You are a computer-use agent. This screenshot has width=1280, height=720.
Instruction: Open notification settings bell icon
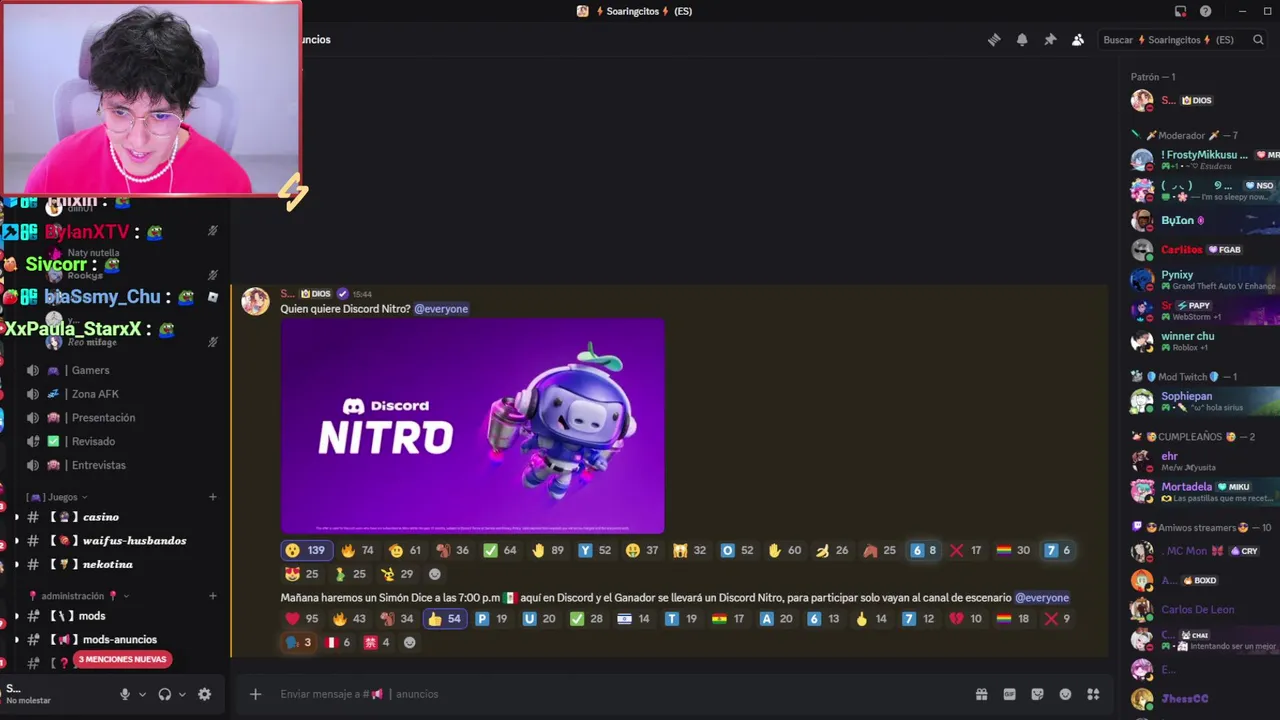[x=1022, y=40]
